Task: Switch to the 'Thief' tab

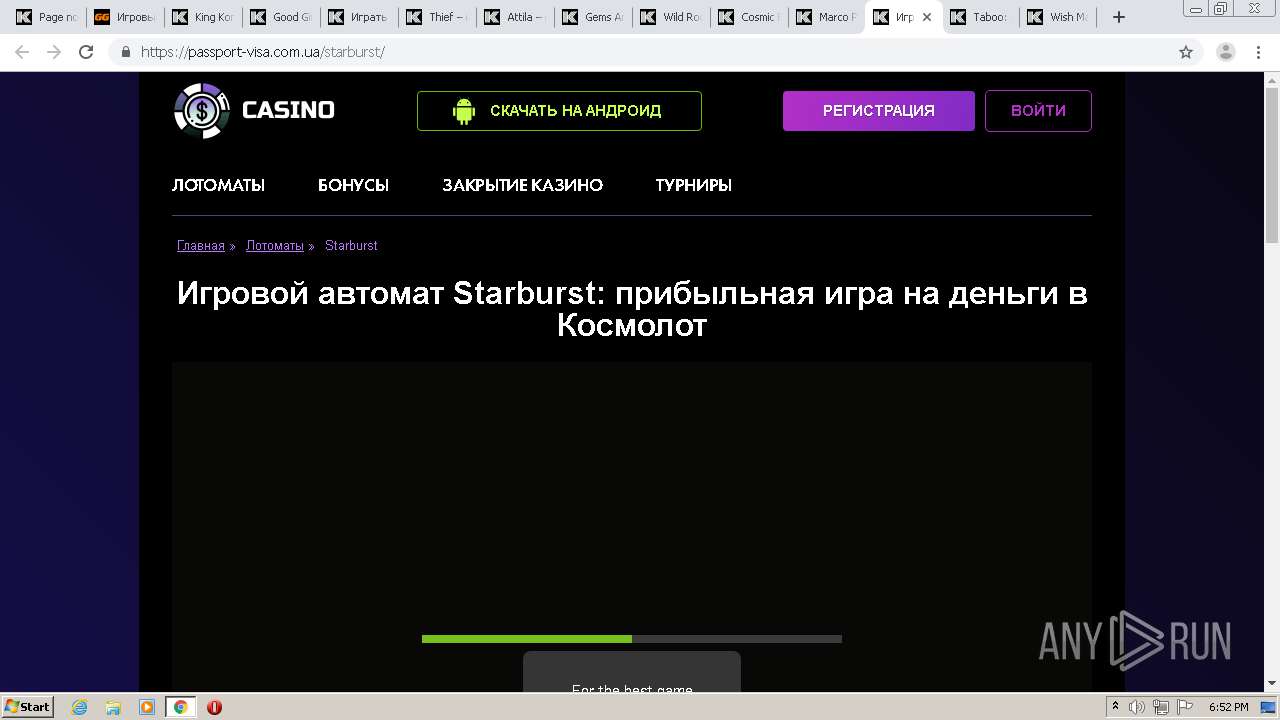Action: (x=437, y=17)
